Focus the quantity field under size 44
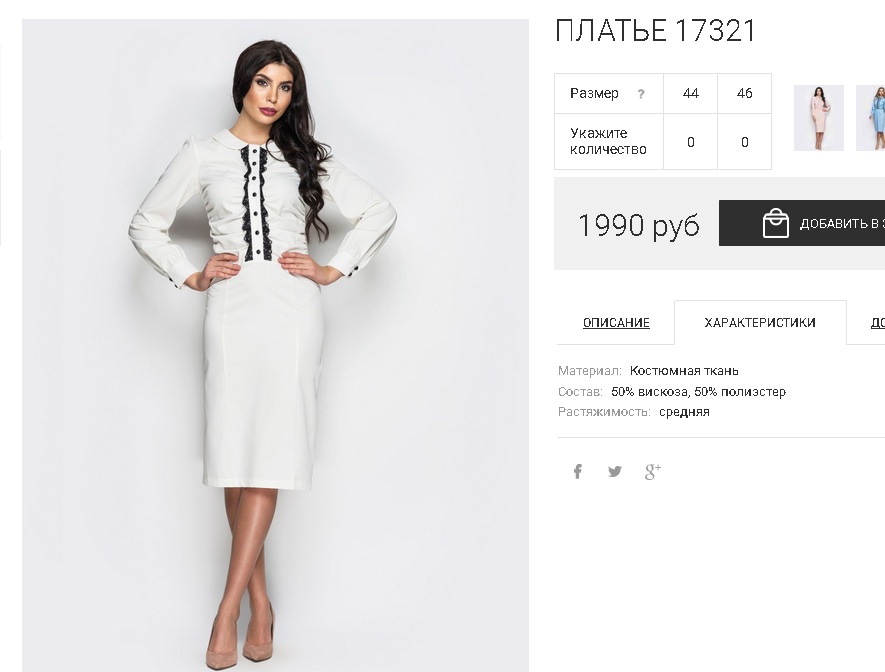Screen dimensions: 885x672 coord(690,142)
